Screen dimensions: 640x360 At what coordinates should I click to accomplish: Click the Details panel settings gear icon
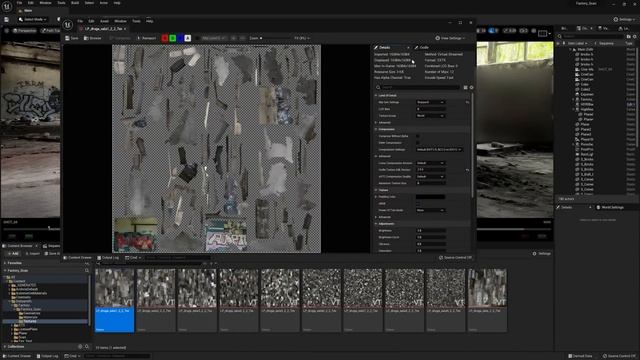pyautogui.click(x=471, y=87)
